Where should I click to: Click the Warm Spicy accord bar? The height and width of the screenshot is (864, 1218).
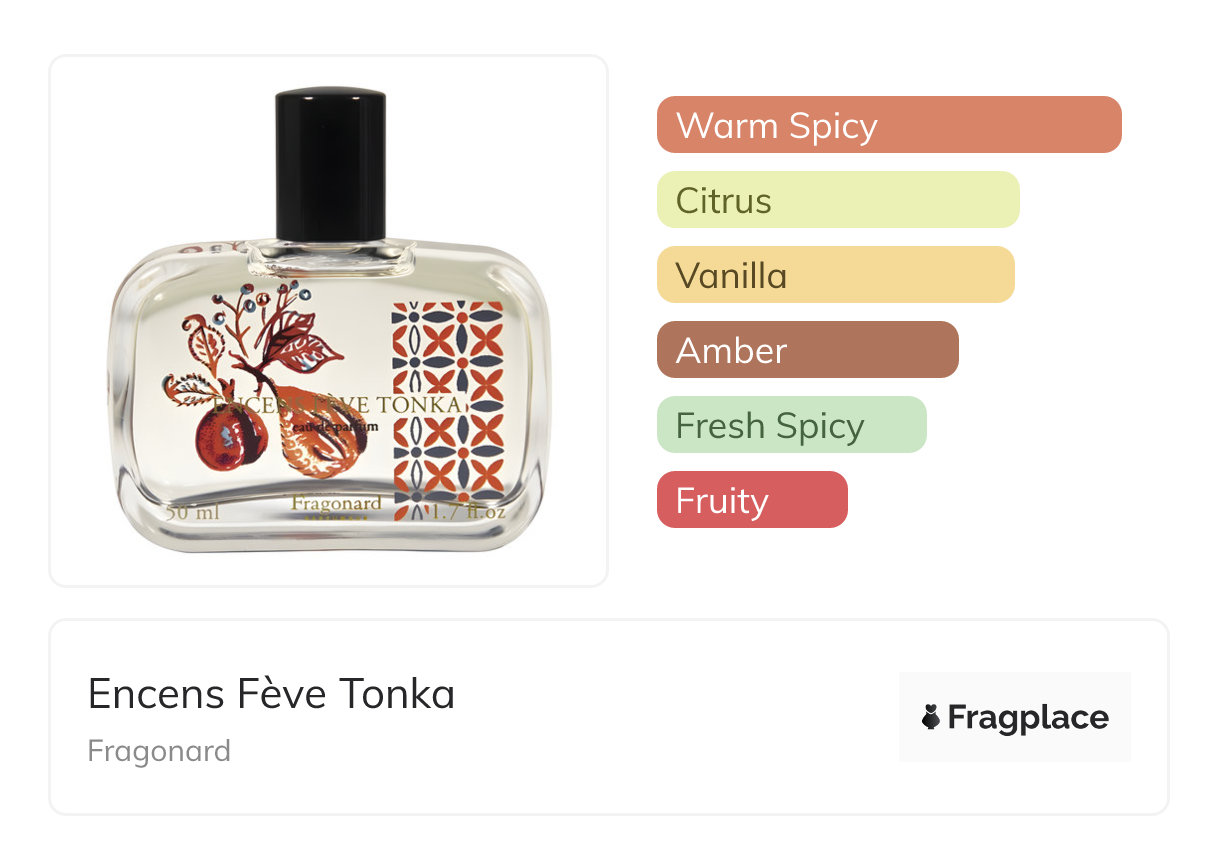pyautogui.click(x=889, y=125)
